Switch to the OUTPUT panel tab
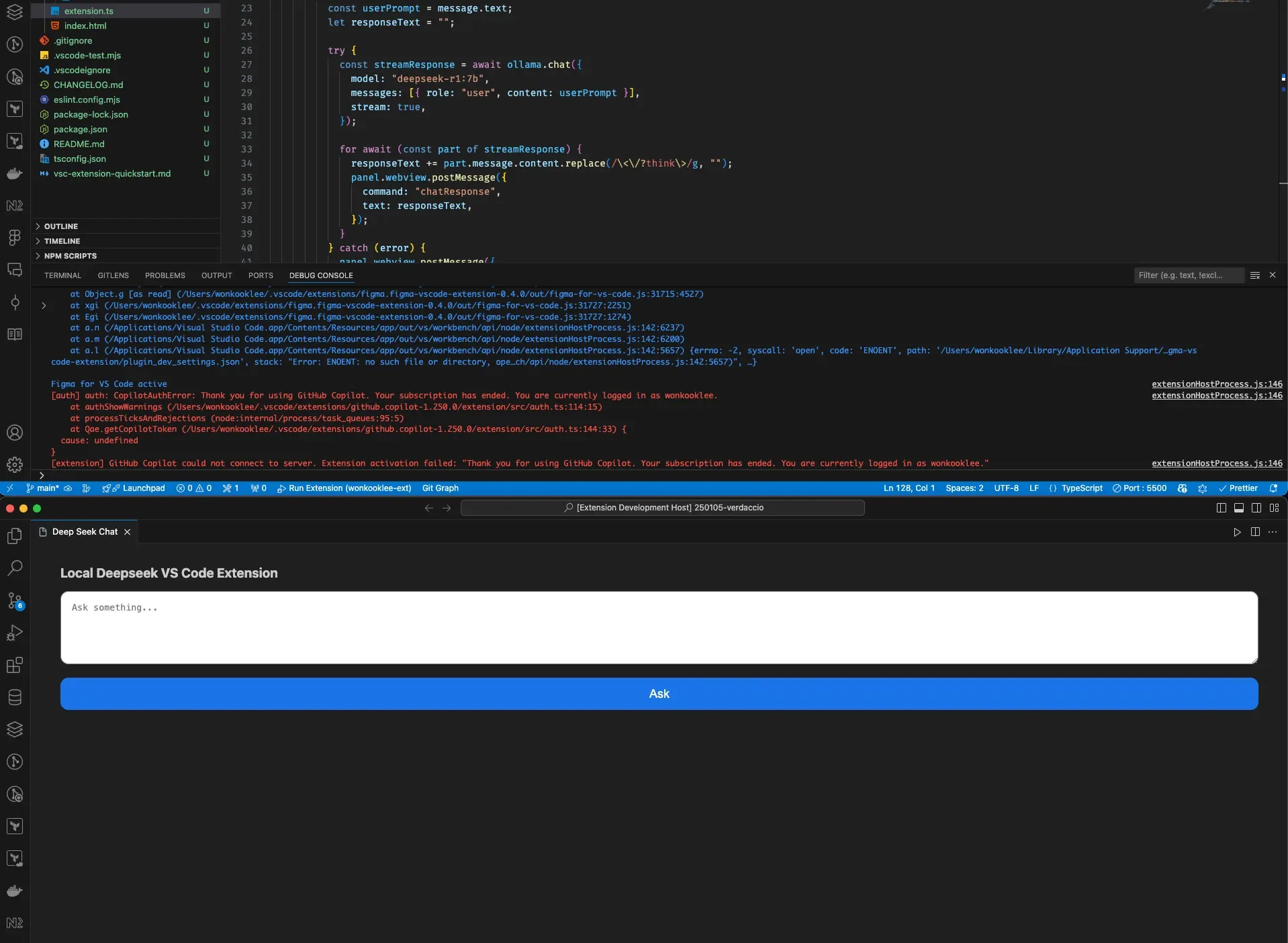1288x943 pixels. click(216, 275)
